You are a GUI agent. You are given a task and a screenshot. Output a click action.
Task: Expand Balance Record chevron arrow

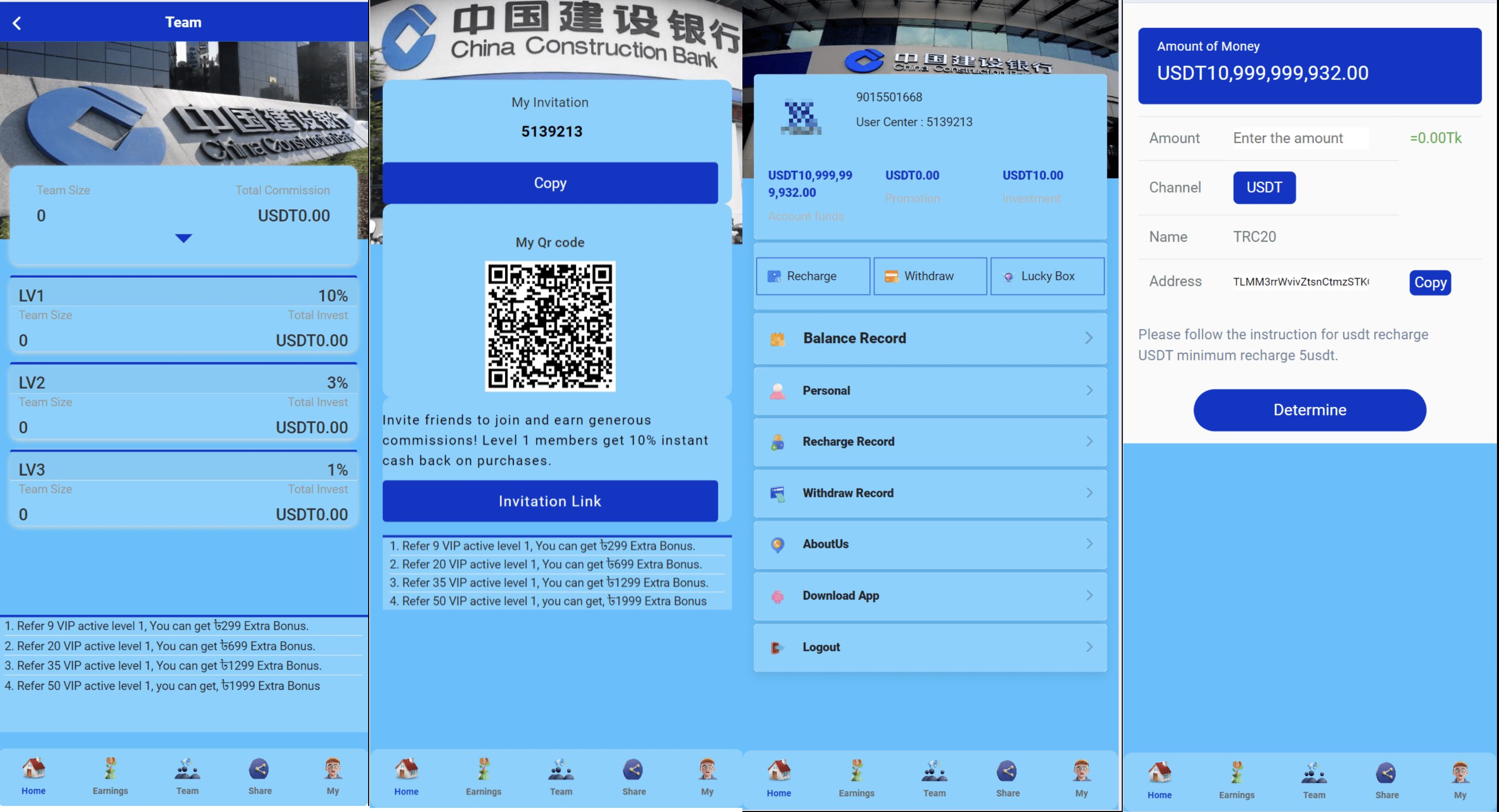1090,338
